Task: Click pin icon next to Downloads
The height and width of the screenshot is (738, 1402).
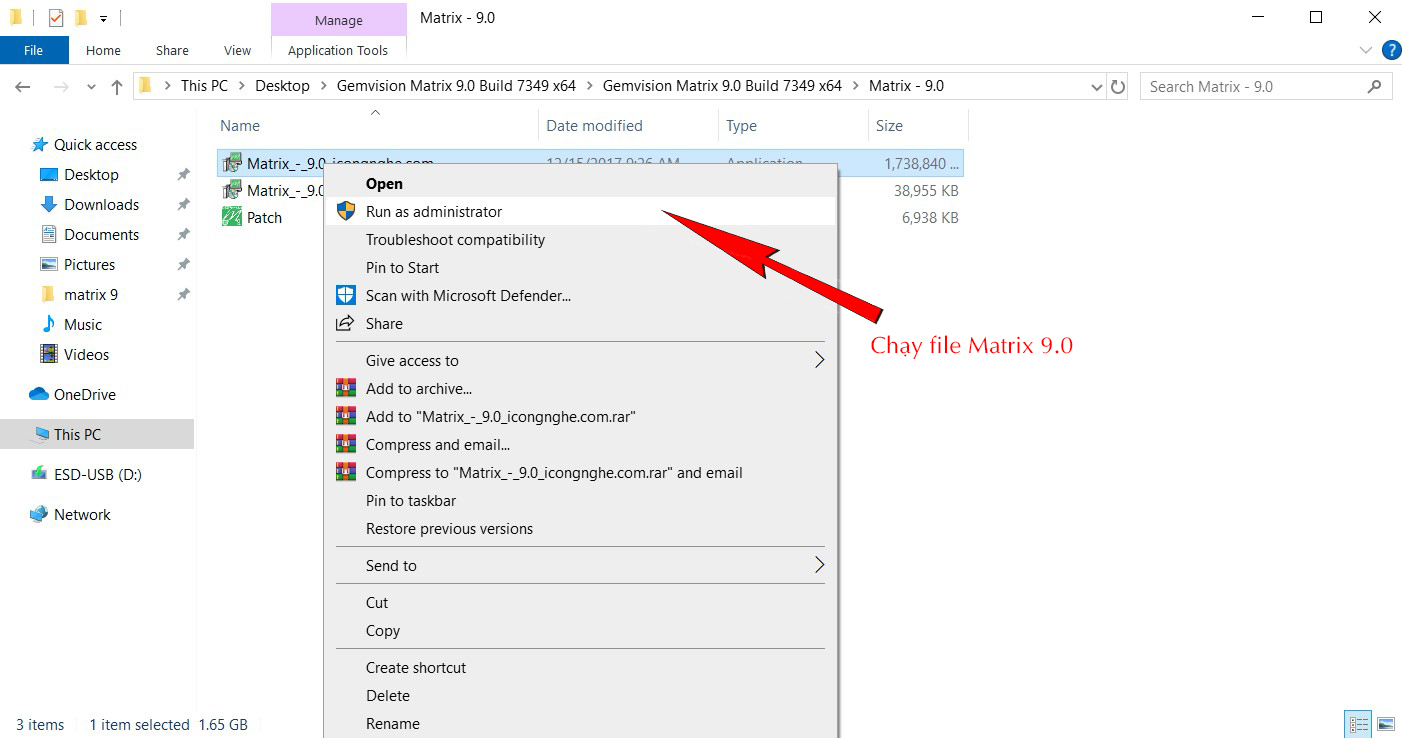Action: 183,205
